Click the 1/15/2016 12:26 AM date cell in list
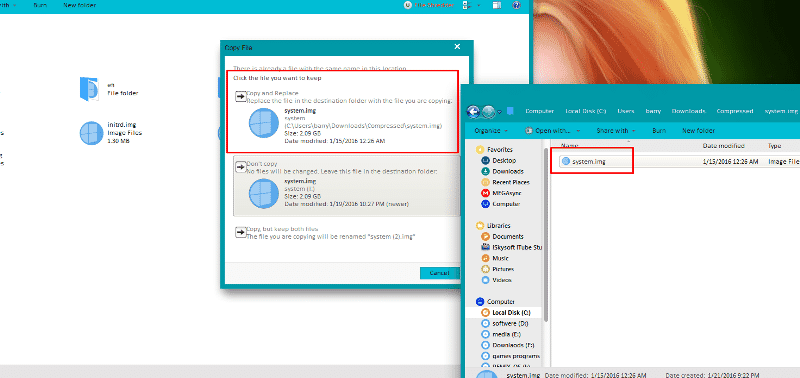Image resolution: width=800 pixels, height=378 pixels. pos(730,161)
